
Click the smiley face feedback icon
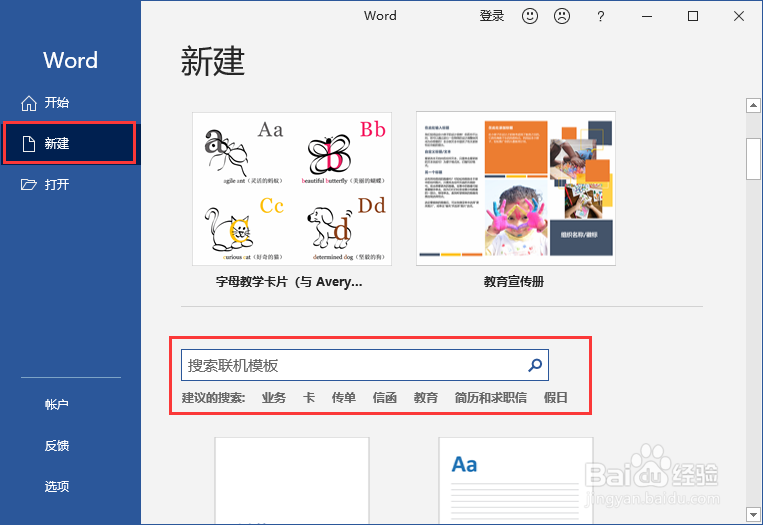[x=529, y=16]
